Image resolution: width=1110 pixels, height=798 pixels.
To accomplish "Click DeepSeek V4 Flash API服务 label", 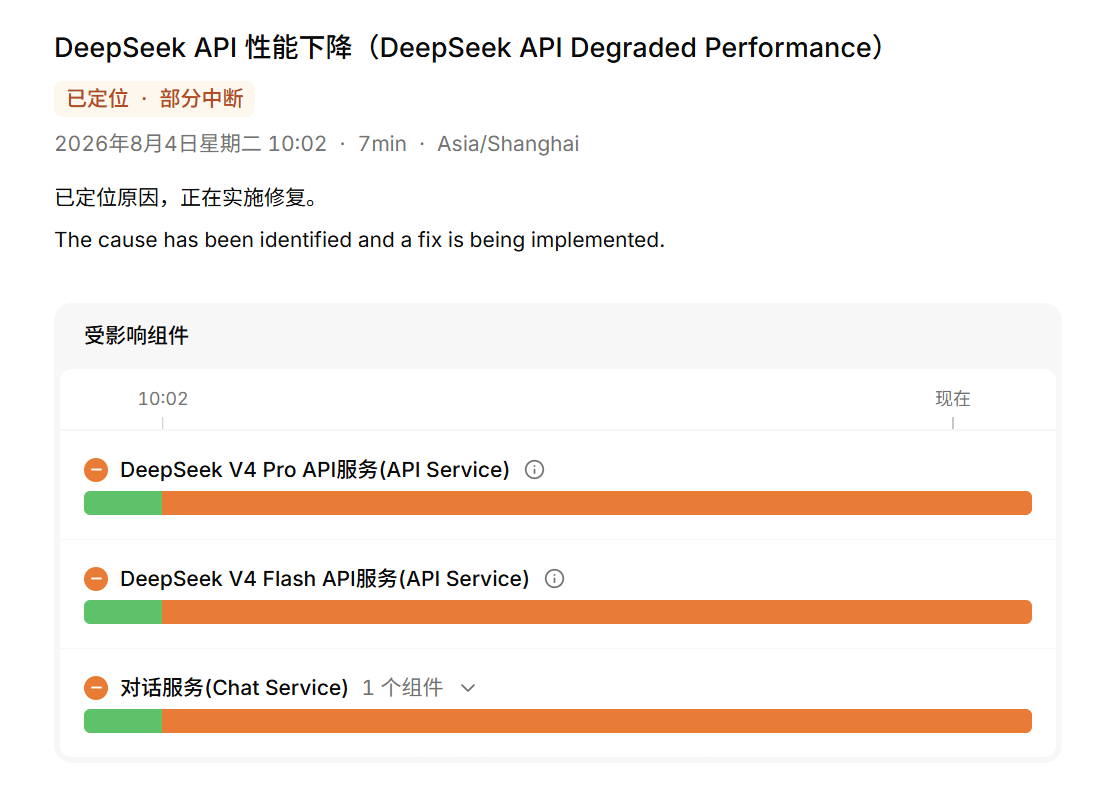I will pyautogui.click(x=324, y=578).
